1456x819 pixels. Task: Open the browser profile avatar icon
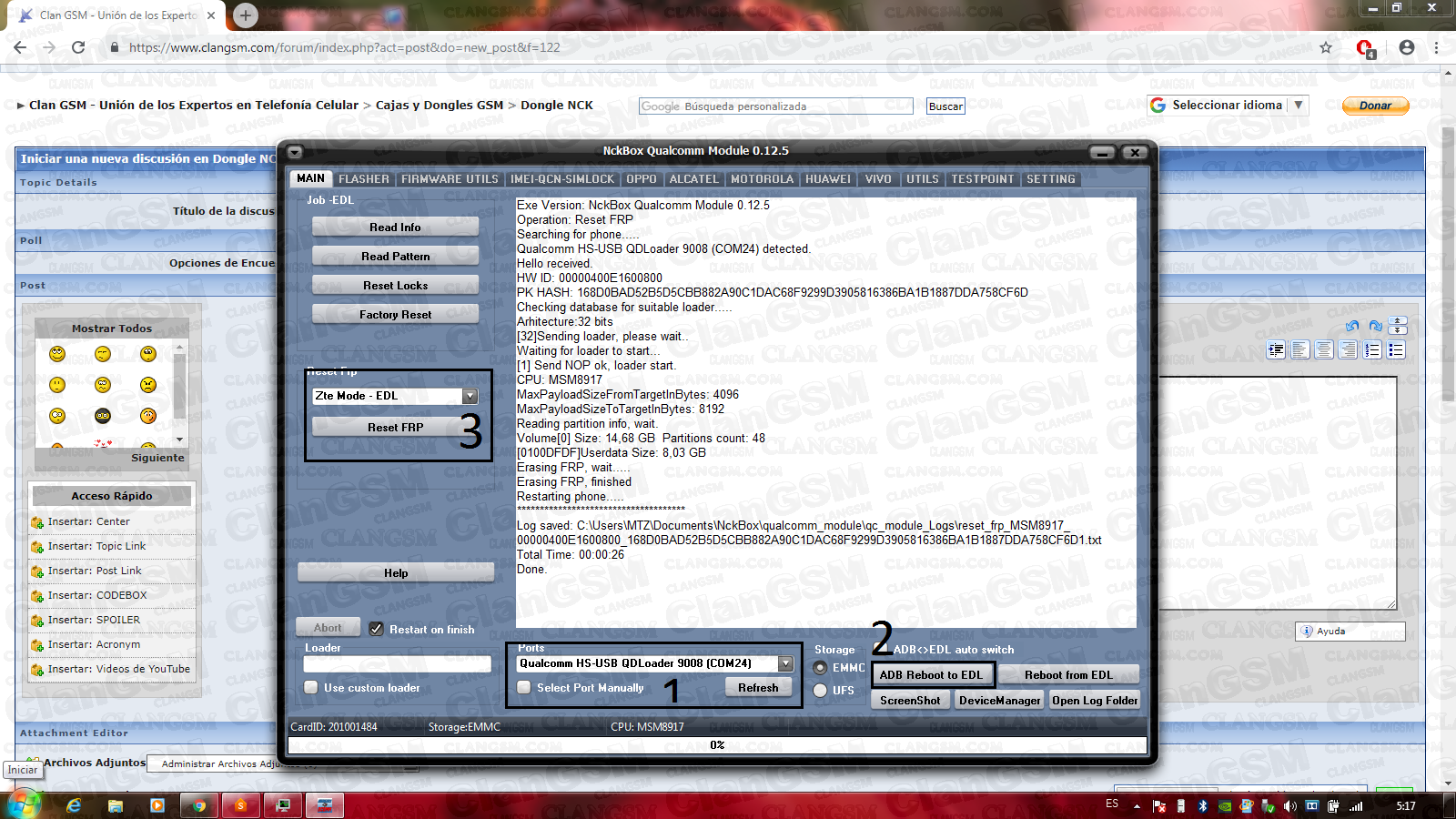[x=1407, y=47]
